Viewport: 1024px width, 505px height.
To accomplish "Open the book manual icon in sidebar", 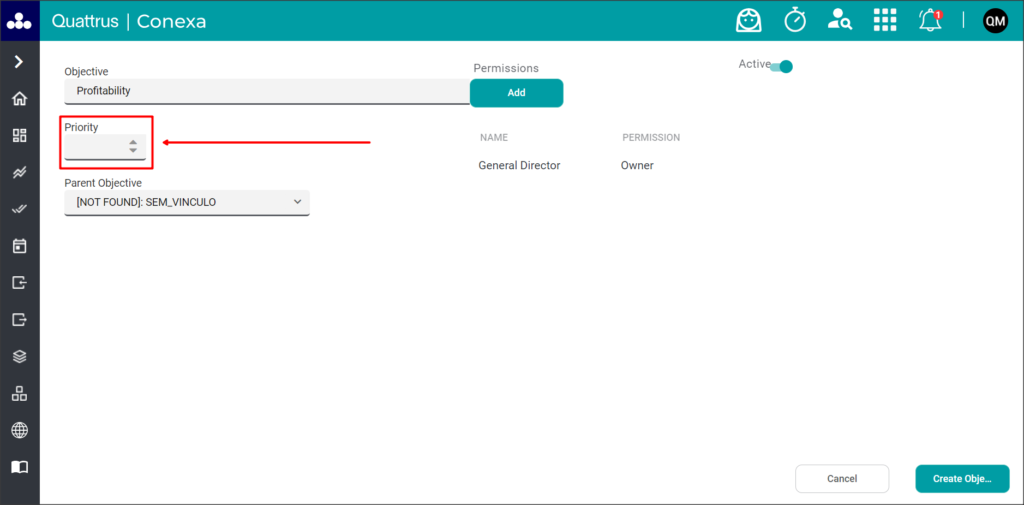I will click(20, 467).
